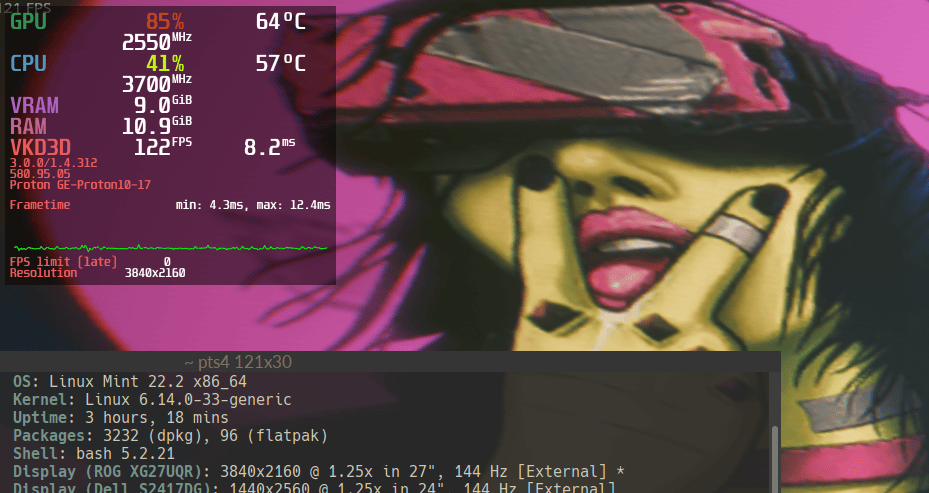
Task: Click the VRAM label in the overlay
Action: (x=34, y=105)
